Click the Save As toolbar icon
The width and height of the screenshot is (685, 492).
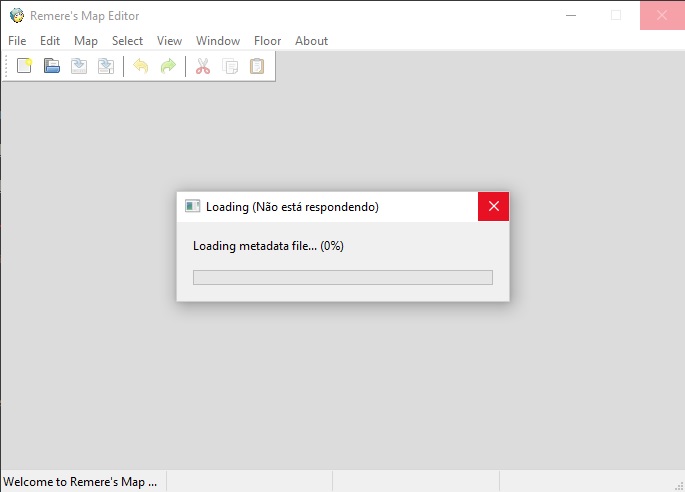(x=105, y=67)
